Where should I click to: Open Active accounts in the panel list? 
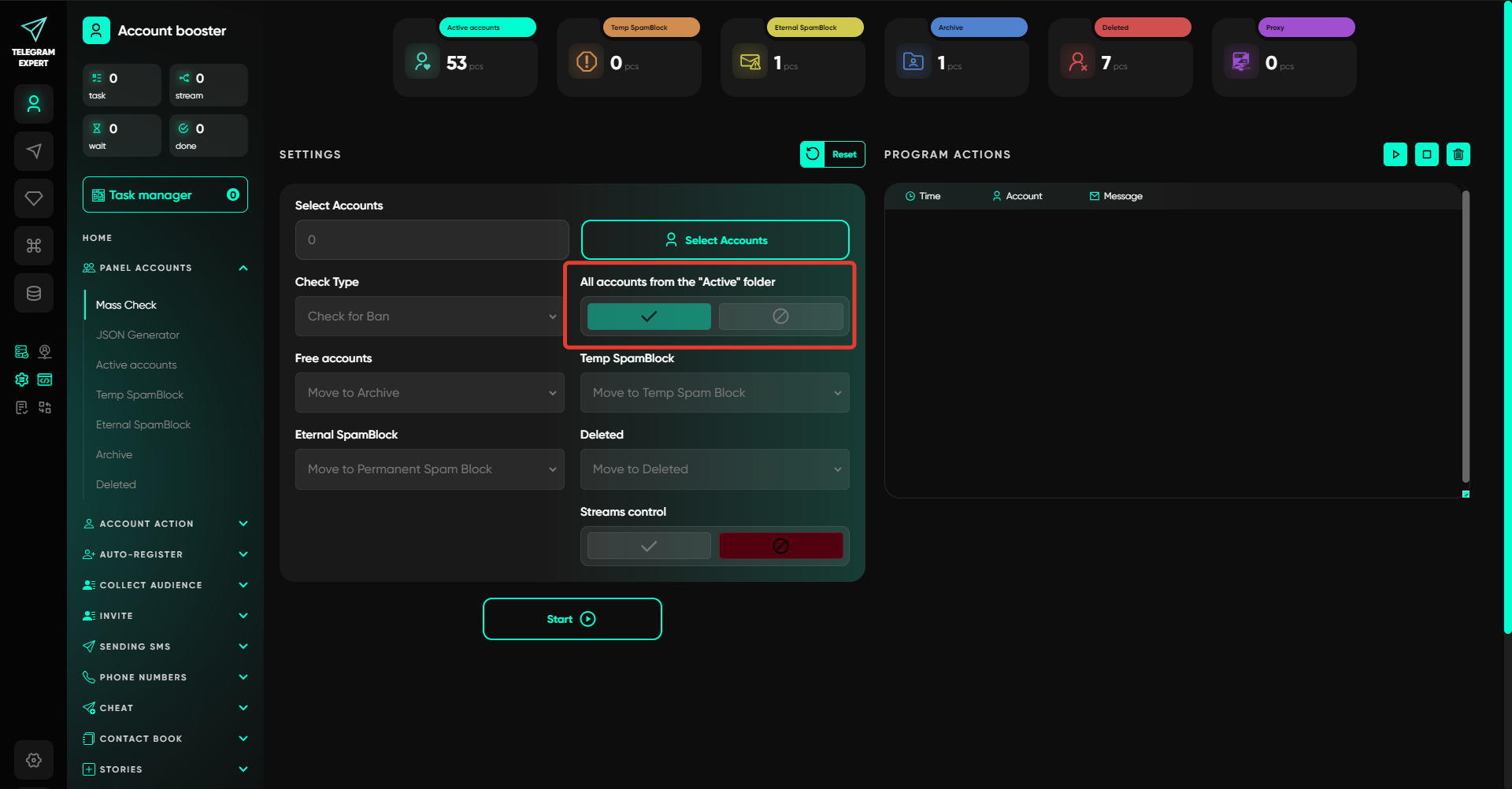coord(136,365)
